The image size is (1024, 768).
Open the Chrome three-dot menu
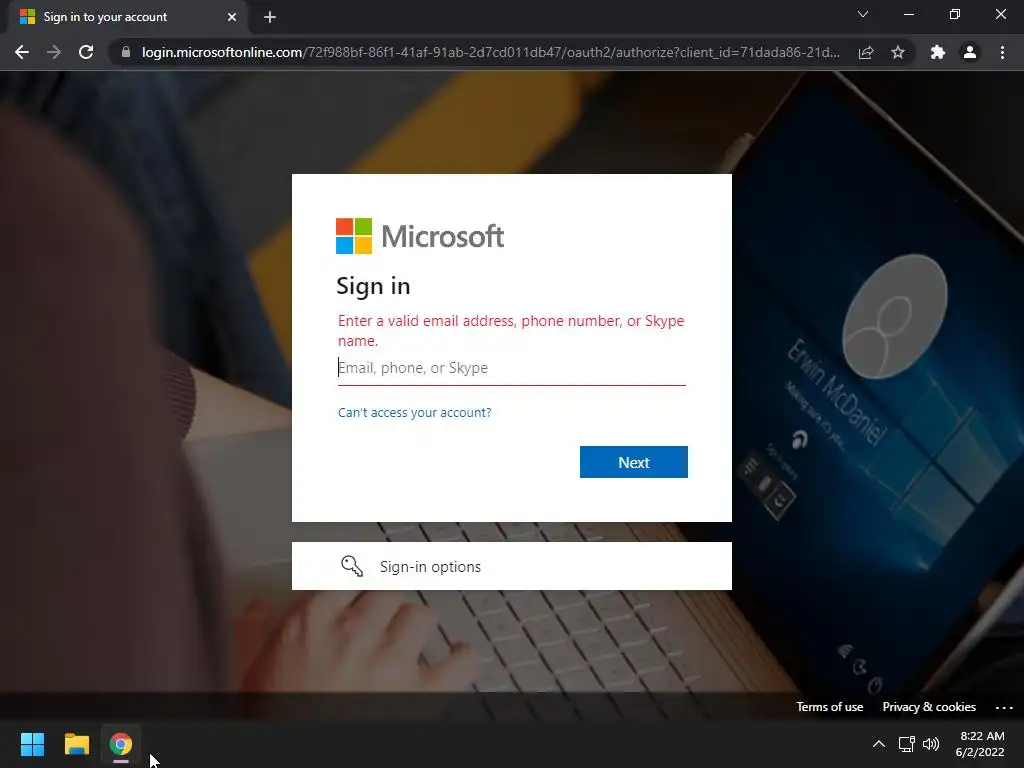coord(1002,52)
